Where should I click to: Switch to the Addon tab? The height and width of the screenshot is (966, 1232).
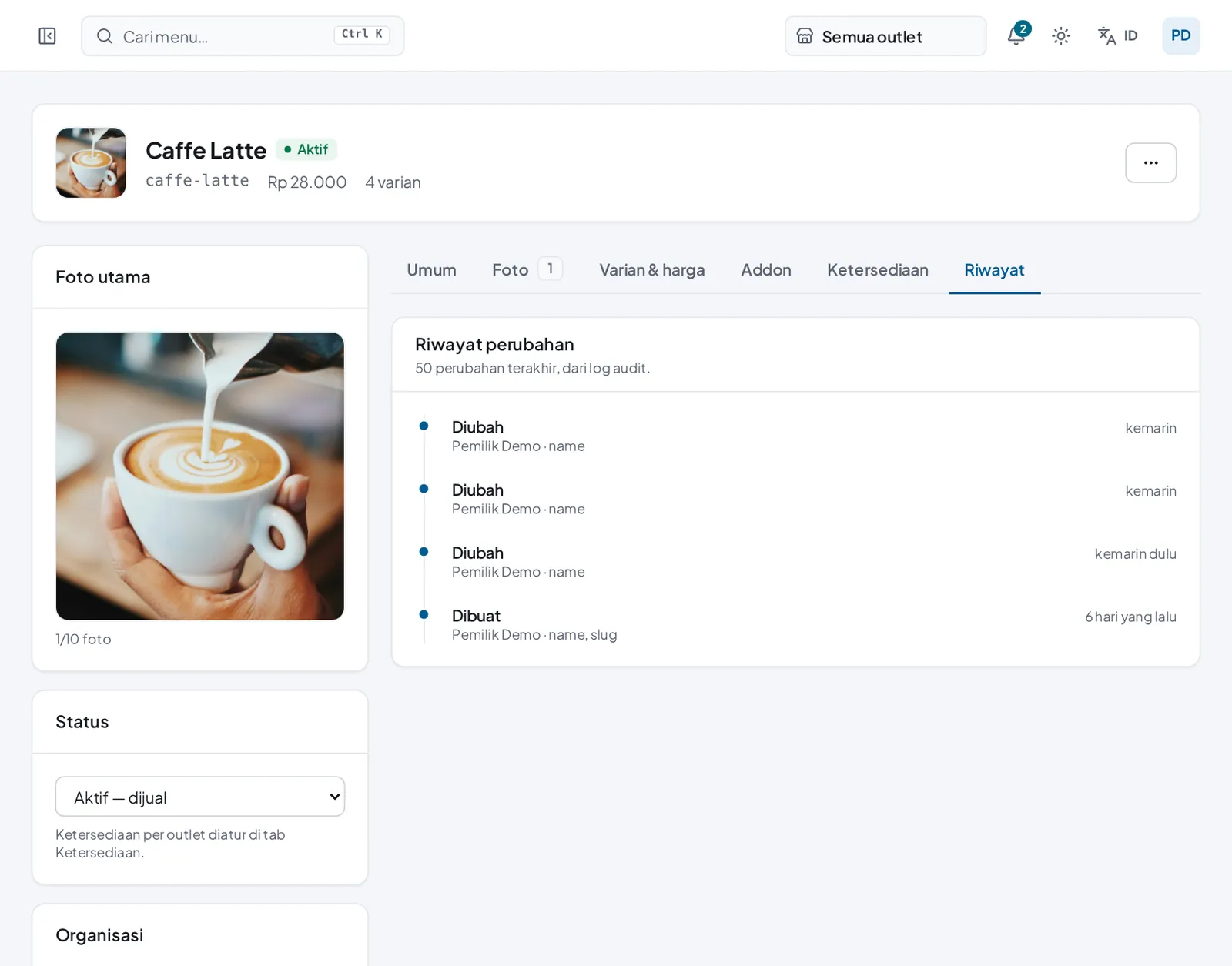766,270
